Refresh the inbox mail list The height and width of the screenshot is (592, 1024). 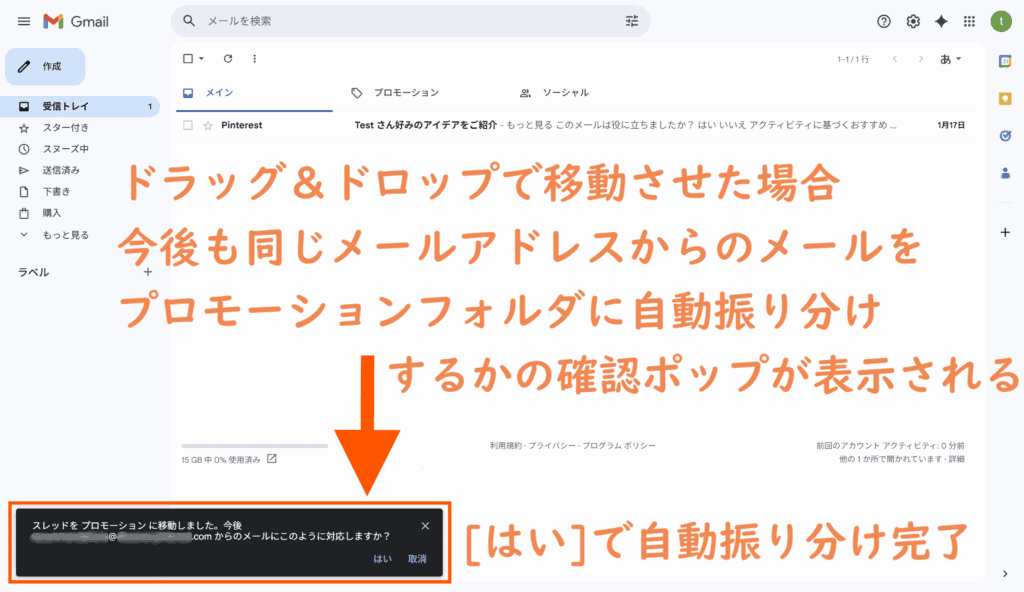(x=228, y=59)
